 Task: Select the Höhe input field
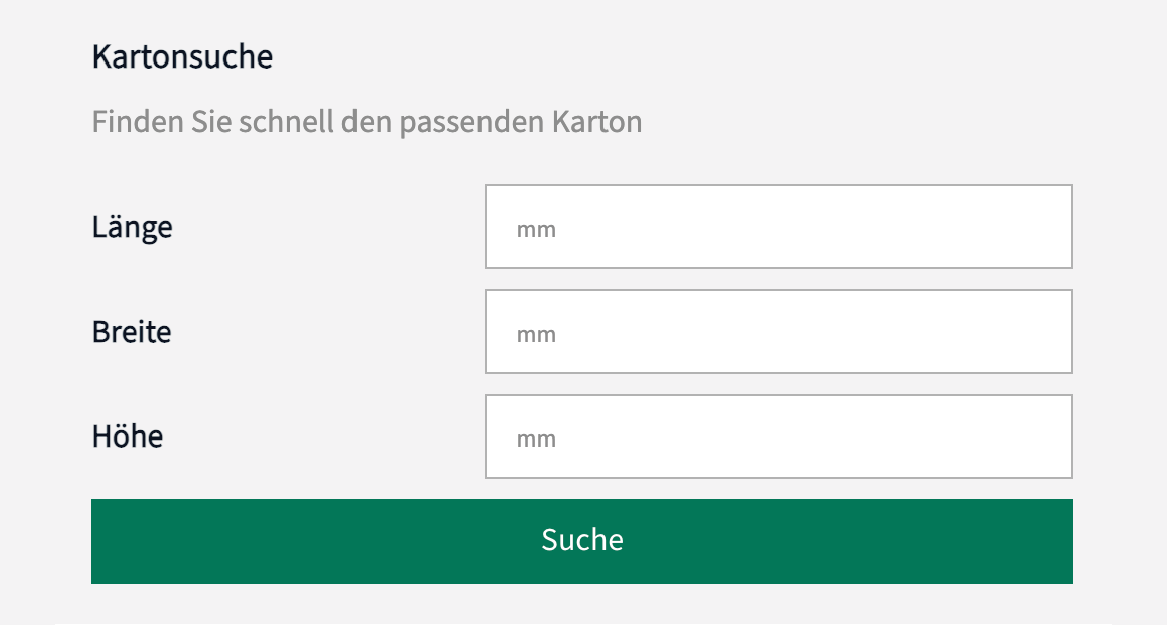coord(778,437)
